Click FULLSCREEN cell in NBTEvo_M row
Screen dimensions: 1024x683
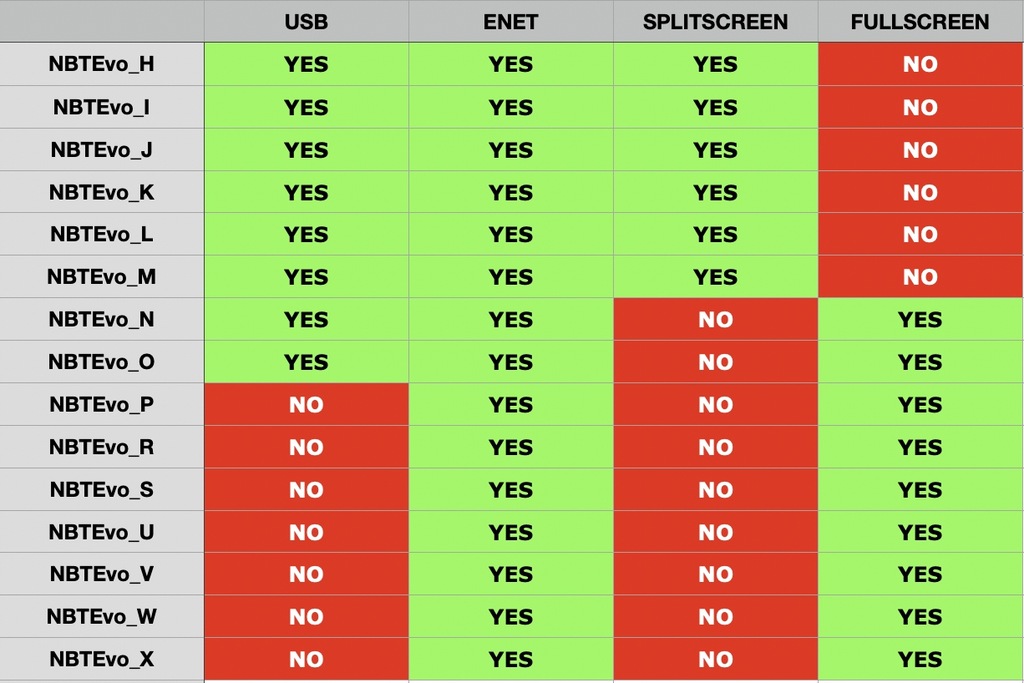click(920, 277)
